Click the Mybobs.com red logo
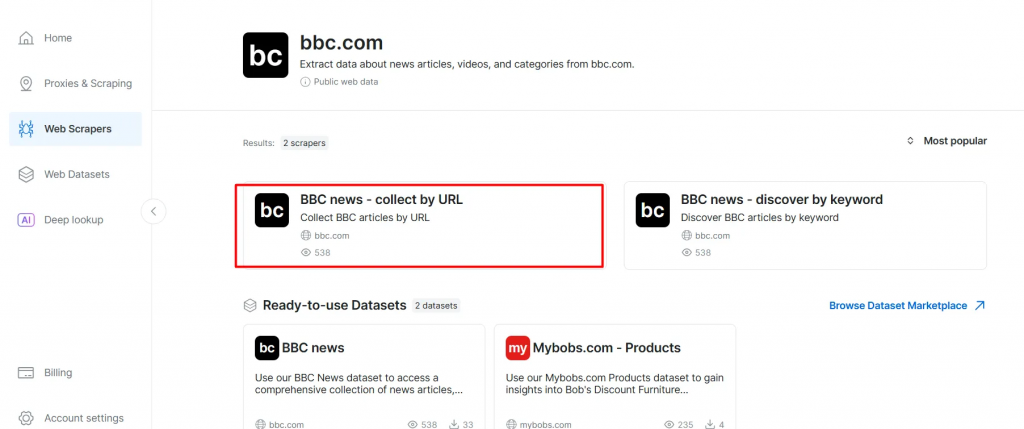Screen dimensions: 1024x429 [517, 348]
